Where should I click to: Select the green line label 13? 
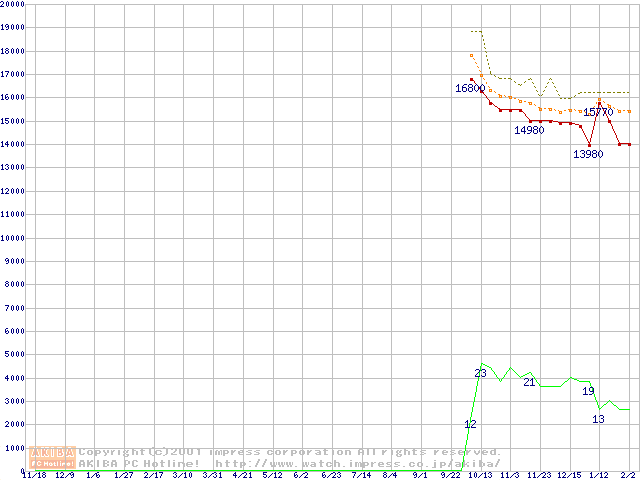click(598, 419)
